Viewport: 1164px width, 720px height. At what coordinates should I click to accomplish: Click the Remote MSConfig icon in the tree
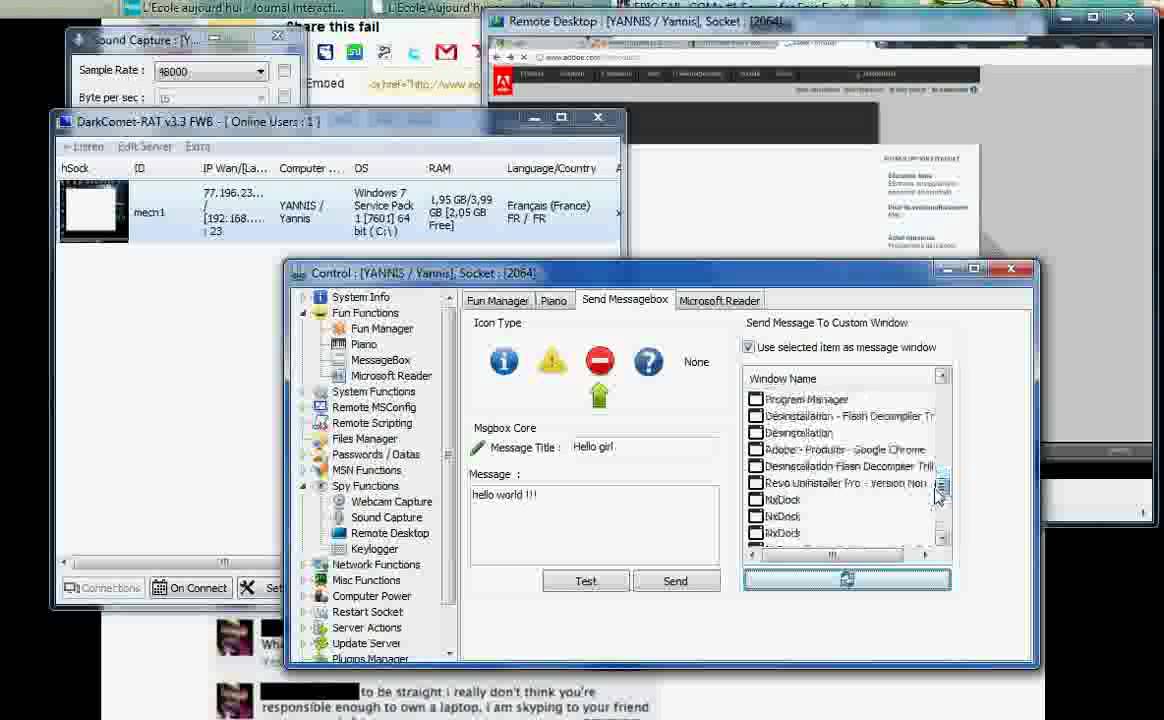321,407
